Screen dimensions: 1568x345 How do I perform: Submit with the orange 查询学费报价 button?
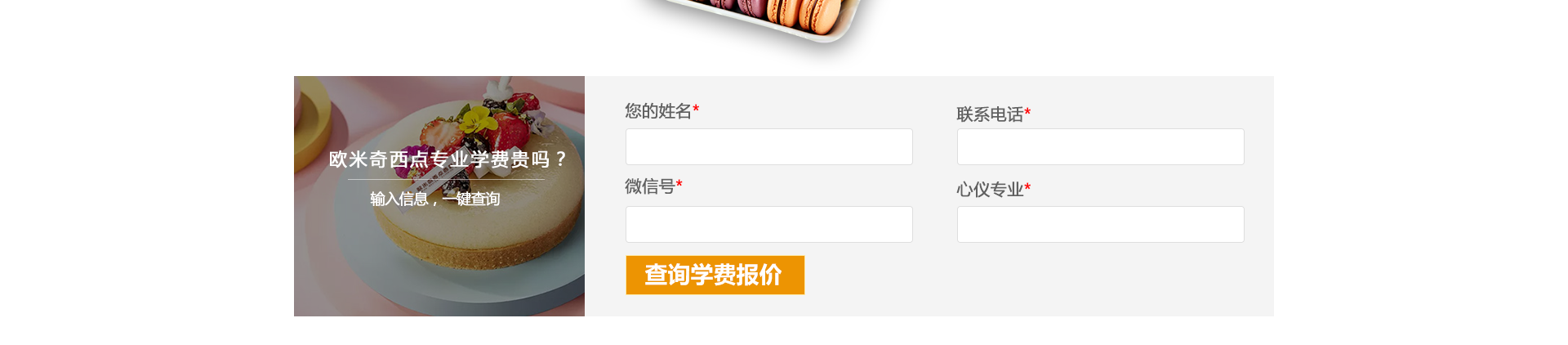coord(715,275)
